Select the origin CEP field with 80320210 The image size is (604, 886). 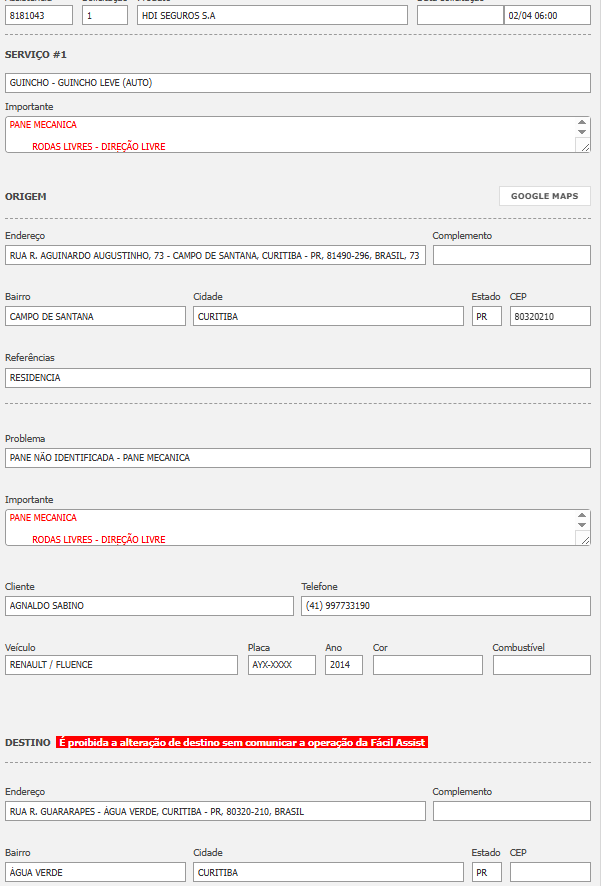point(549,316)
